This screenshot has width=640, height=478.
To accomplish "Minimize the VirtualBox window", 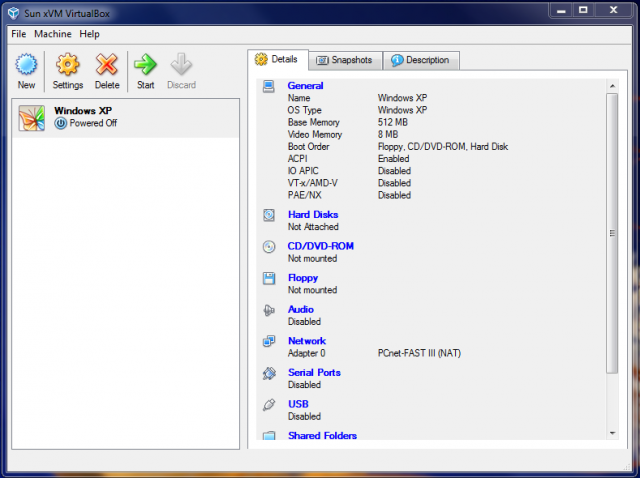I will 562,10.
